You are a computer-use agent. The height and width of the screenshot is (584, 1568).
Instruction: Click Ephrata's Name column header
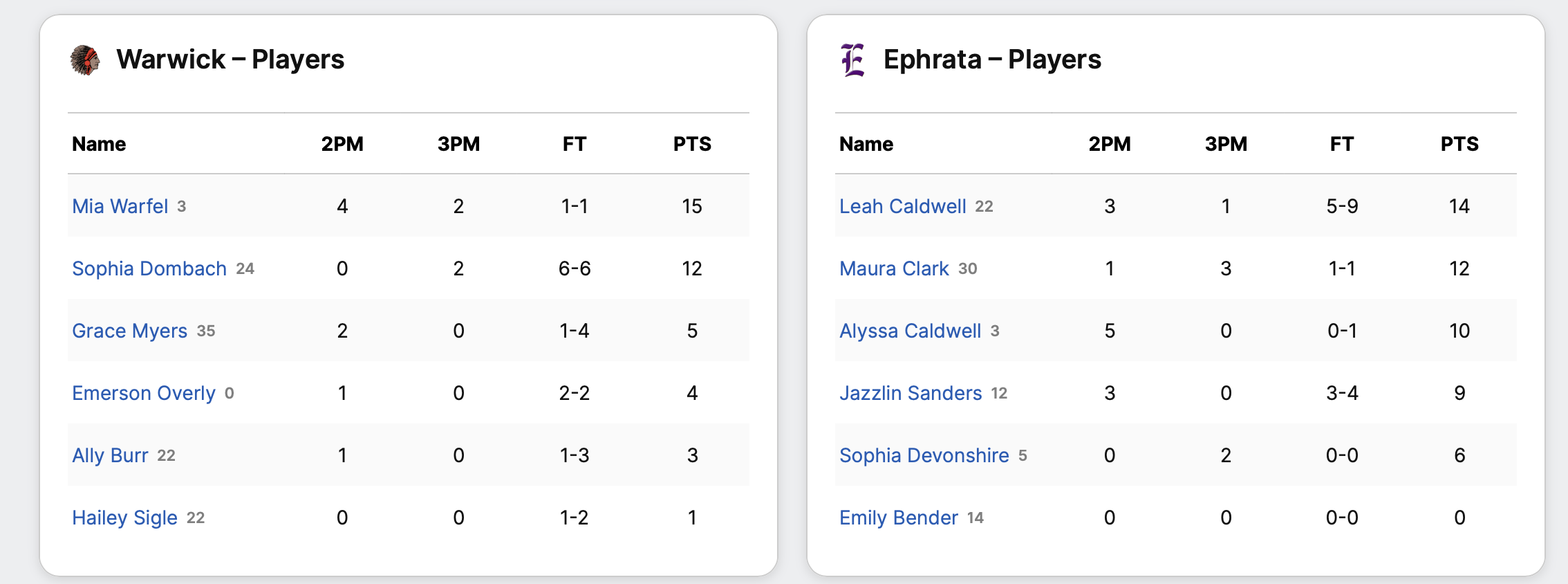[866, 144]
